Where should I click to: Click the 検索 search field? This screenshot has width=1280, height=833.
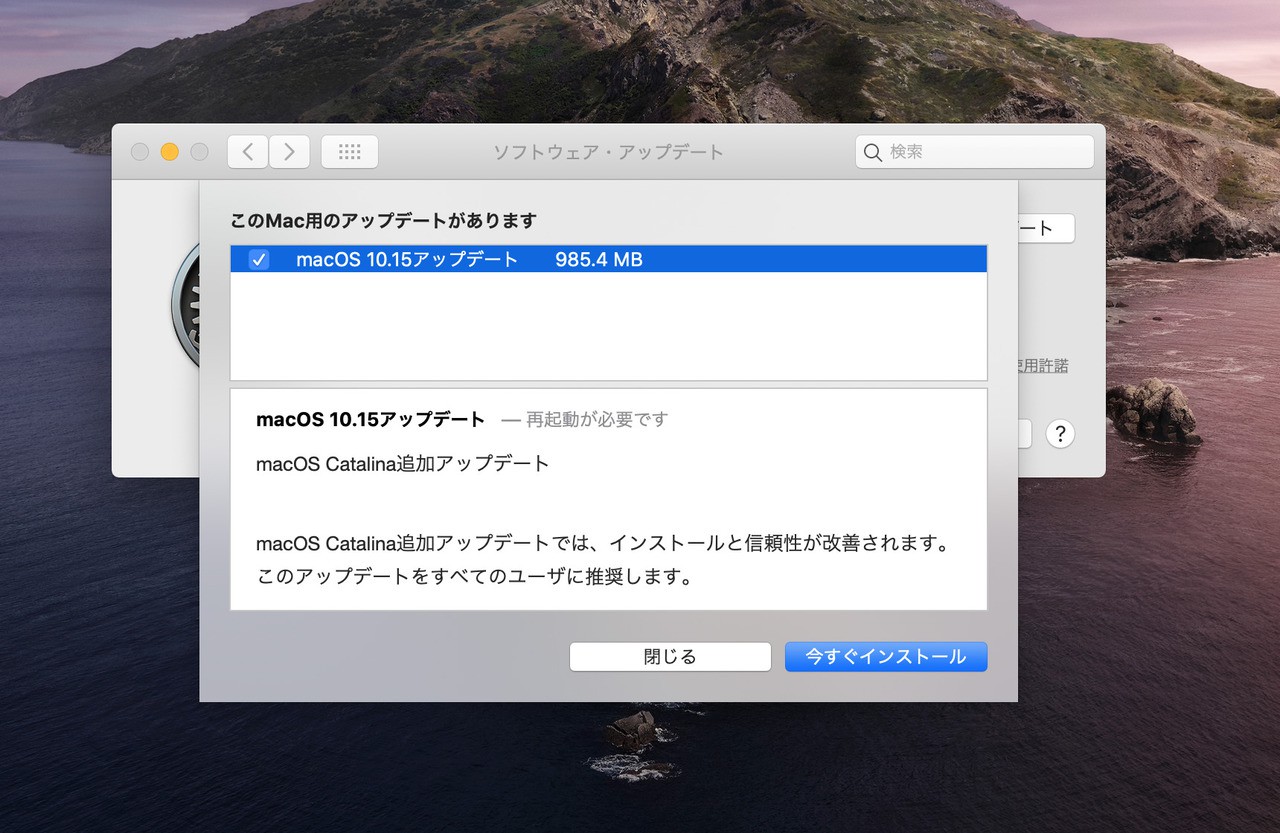[974, 152]
